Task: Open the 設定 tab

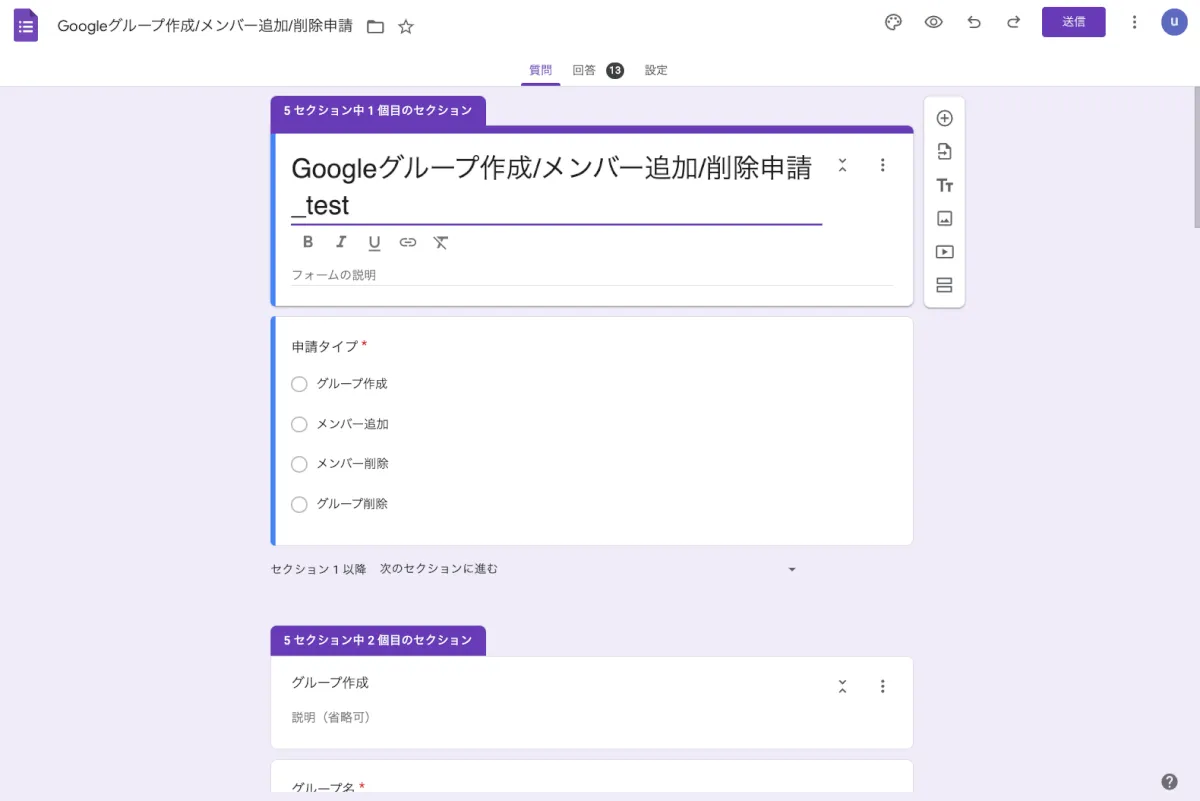Action: pyautogui.click(x=656, y=70)
